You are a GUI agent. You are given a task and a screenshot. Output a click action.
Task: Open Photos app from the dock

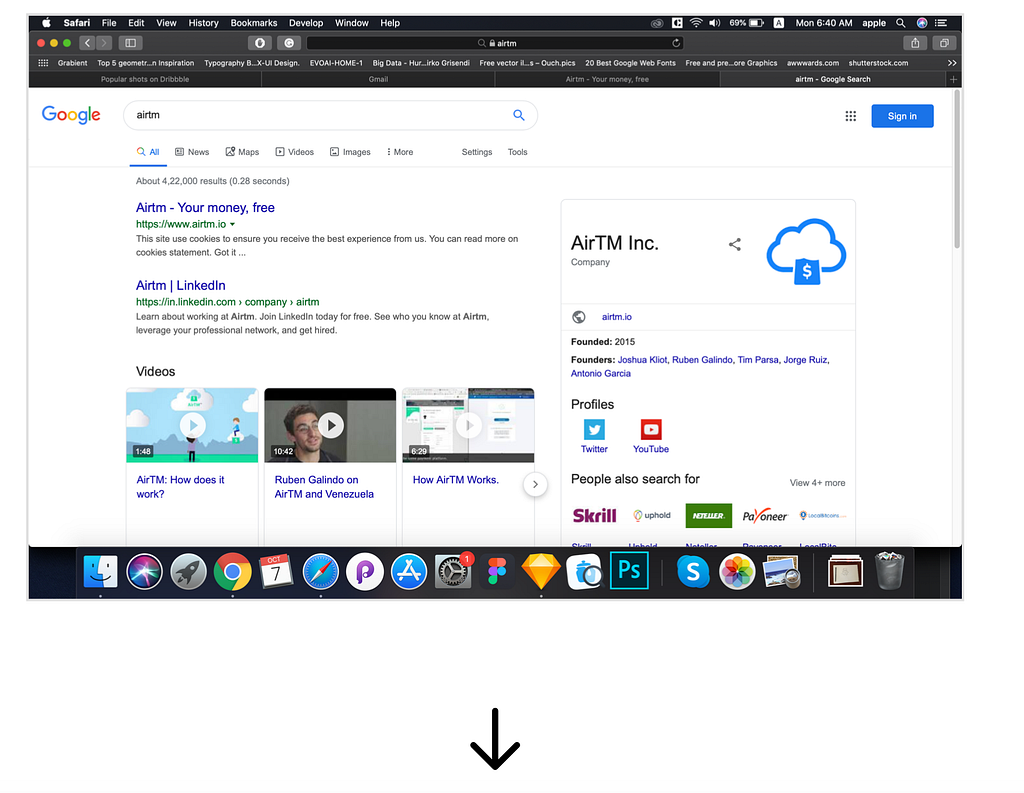click(x=737, y=572)
